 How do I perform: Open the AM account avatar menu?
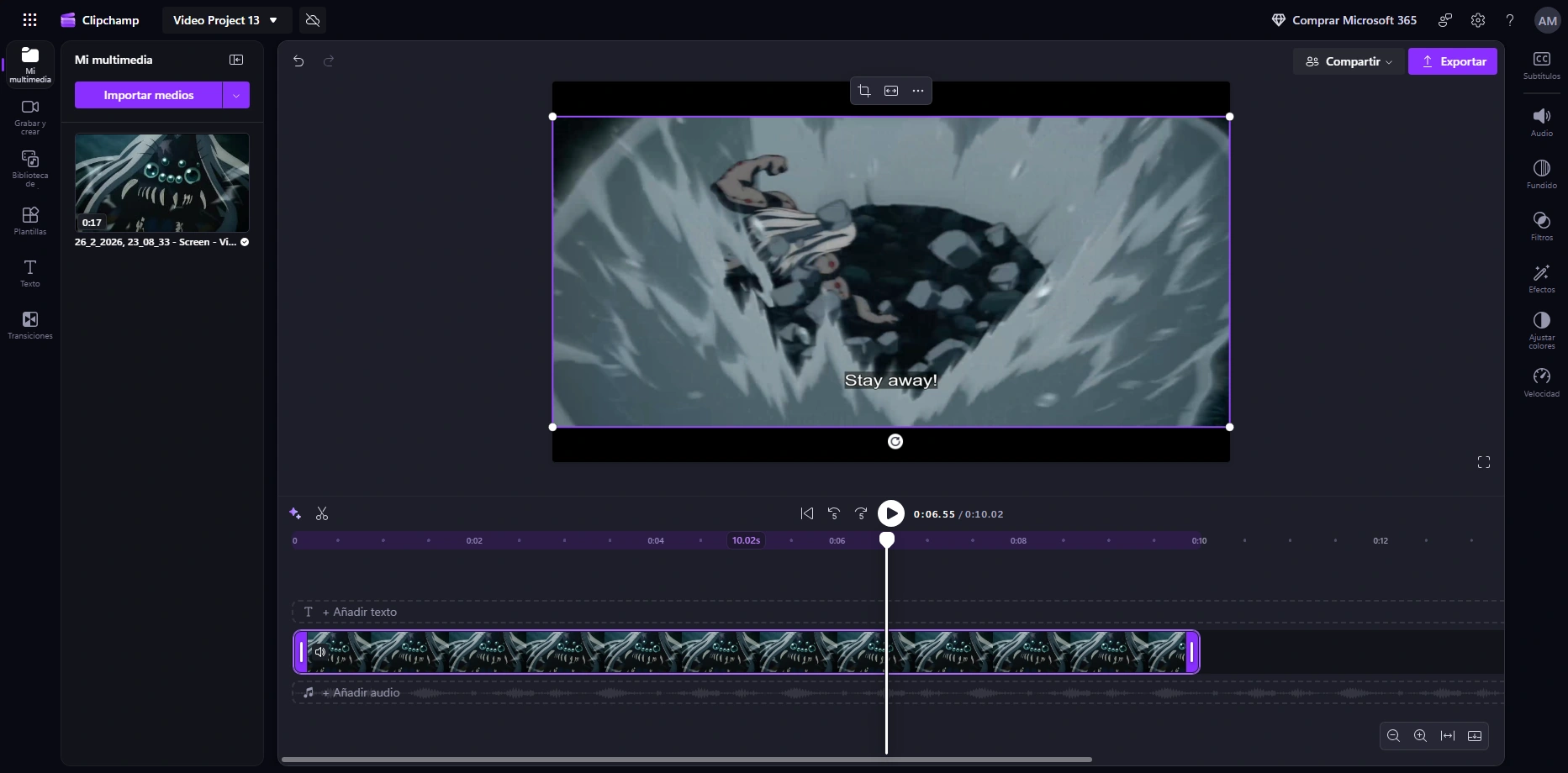1548,20
